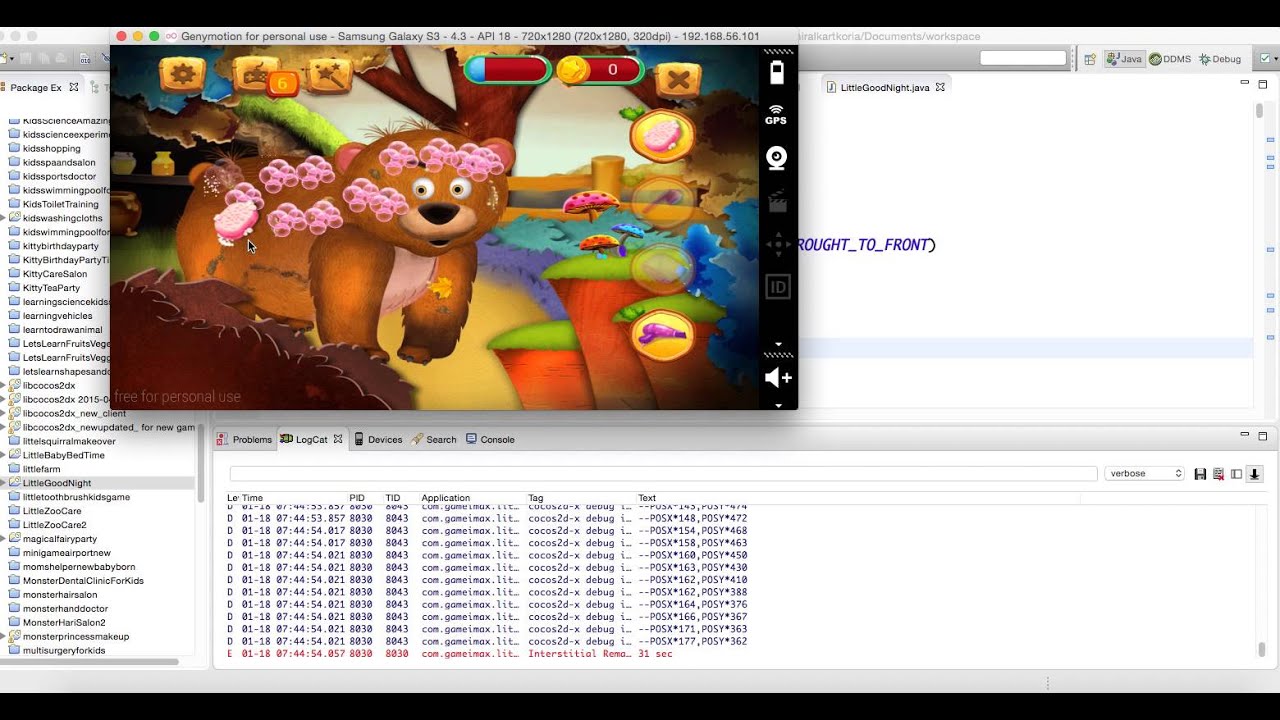Select the purple hair dryer tool

(661, 337)
